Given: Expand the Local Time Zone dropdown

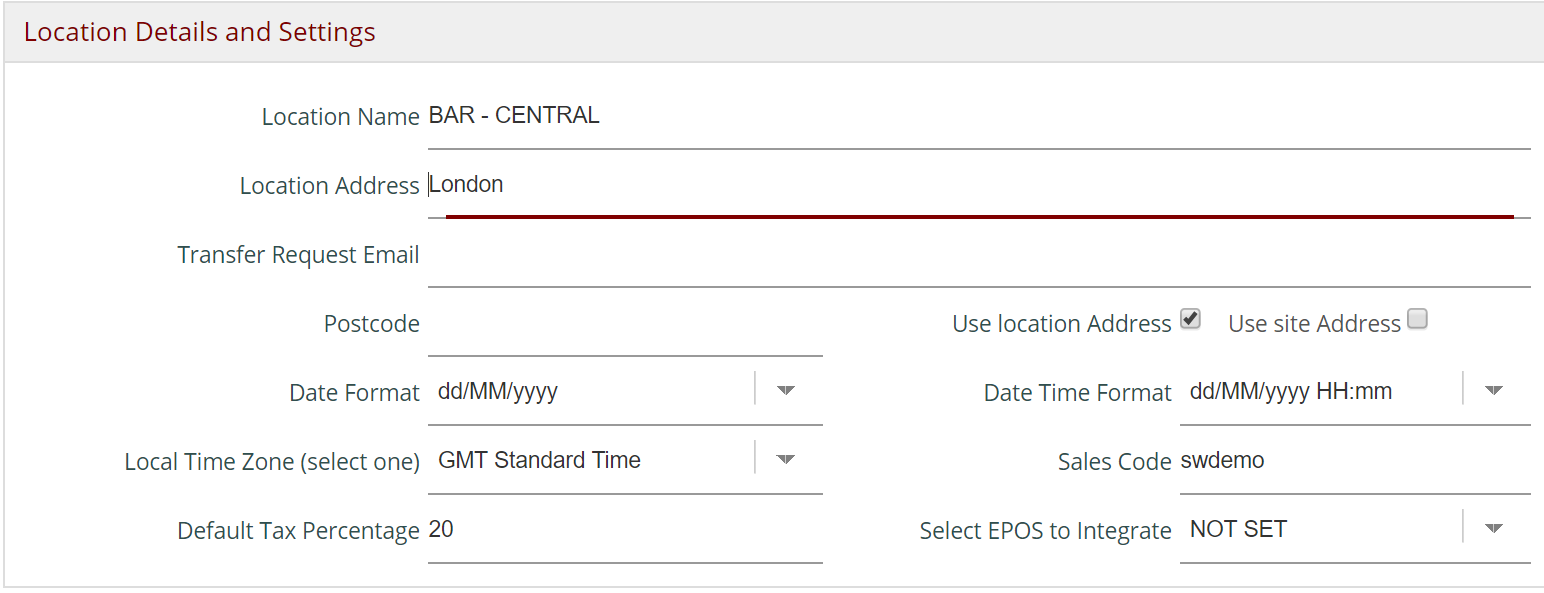Looking at the screenshot, I should click(786, 459).
